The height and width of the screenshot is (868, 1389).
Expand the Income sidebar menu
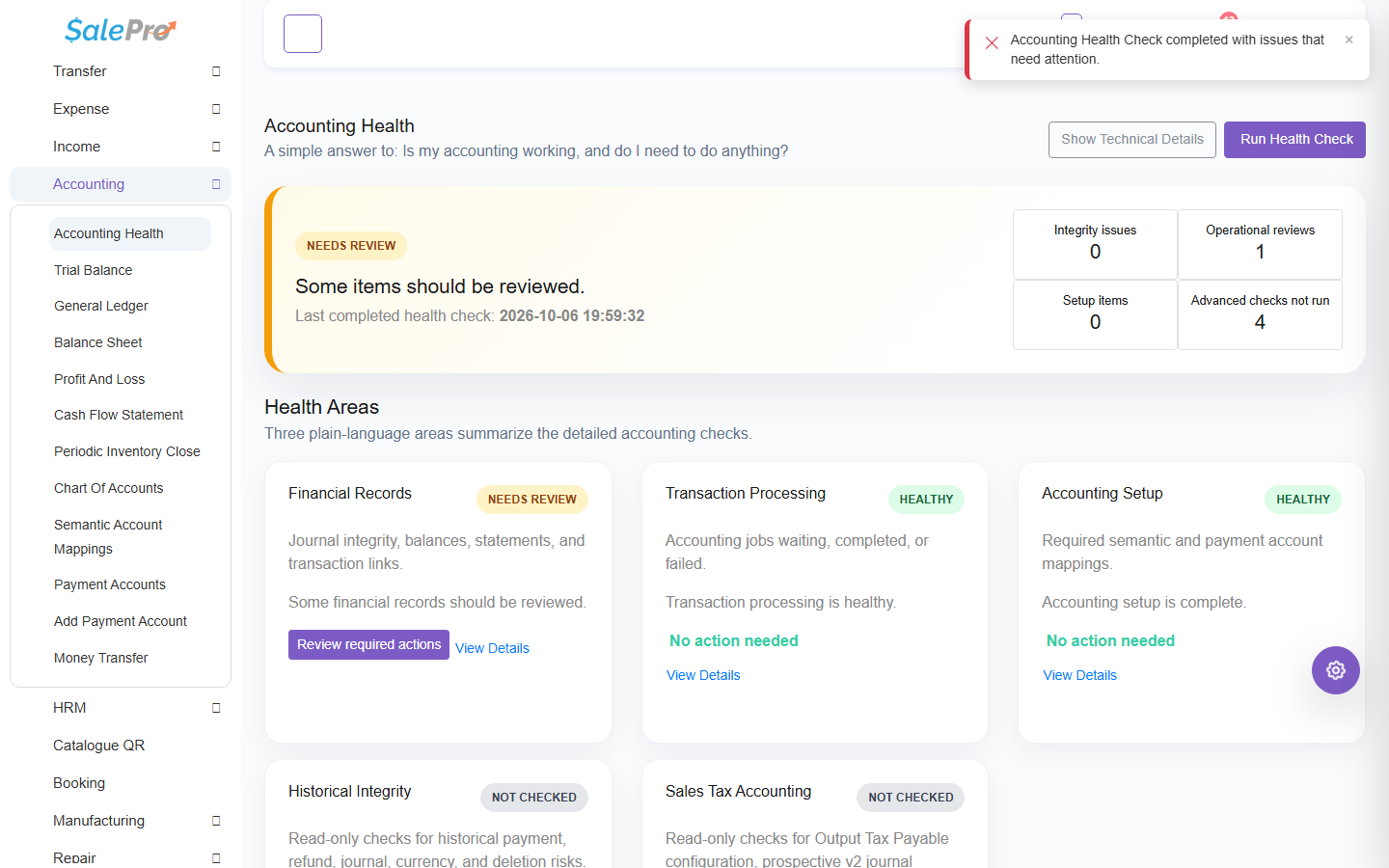[121, 147]
